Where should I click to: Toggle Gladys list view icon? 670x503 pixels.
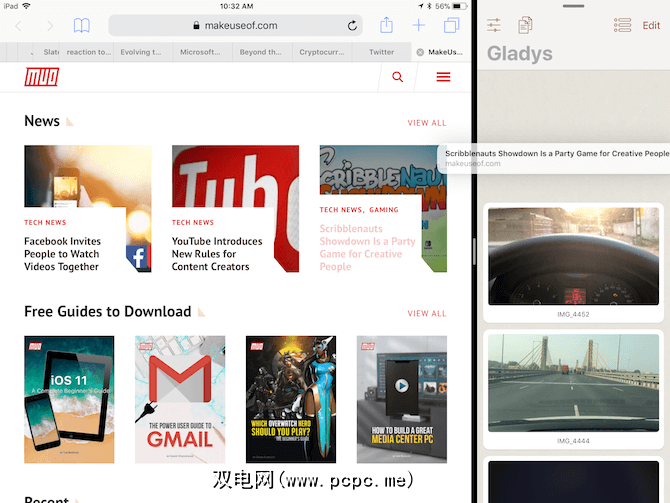(622, 25)
